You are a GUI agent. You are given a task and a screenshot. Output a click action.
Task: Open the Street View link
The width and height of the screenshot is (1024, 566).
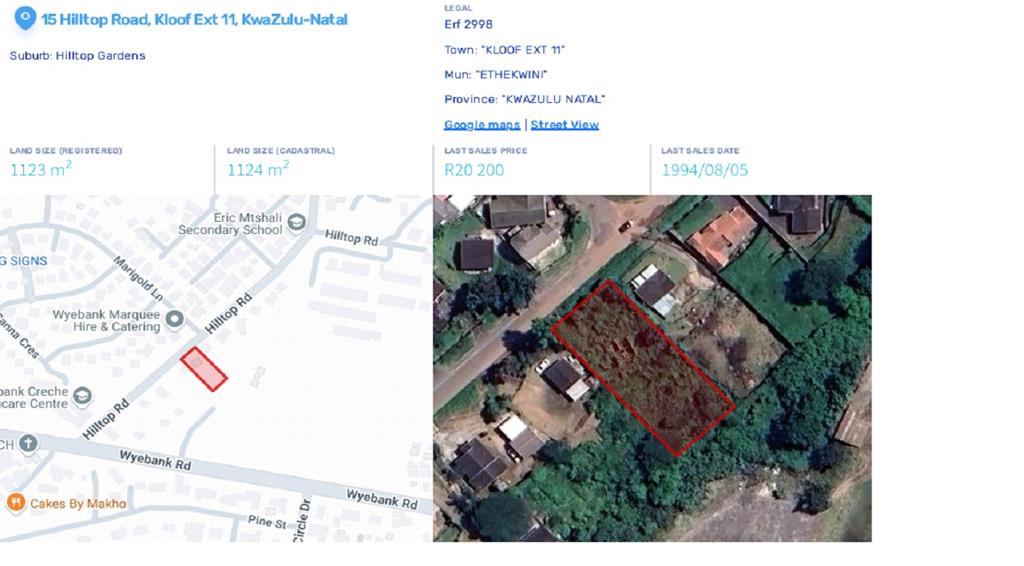[564, 125]
